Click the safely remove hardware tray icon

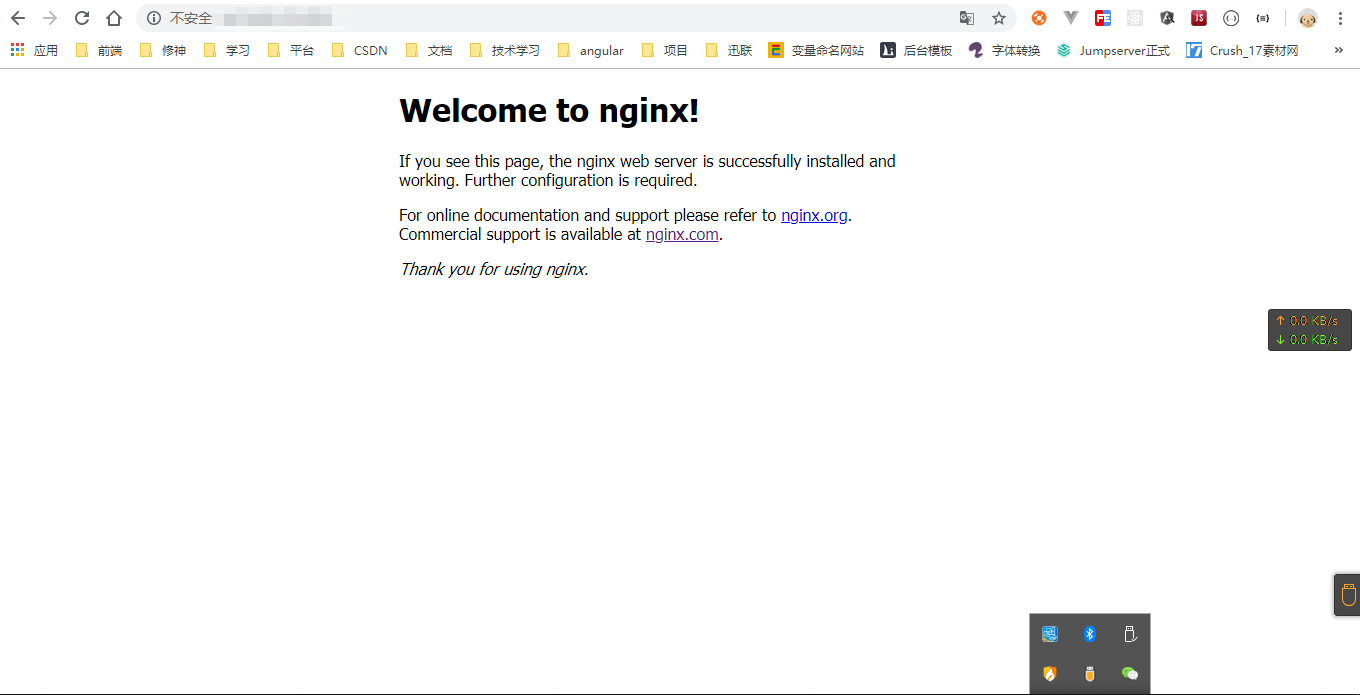(x=1130, y=634)
